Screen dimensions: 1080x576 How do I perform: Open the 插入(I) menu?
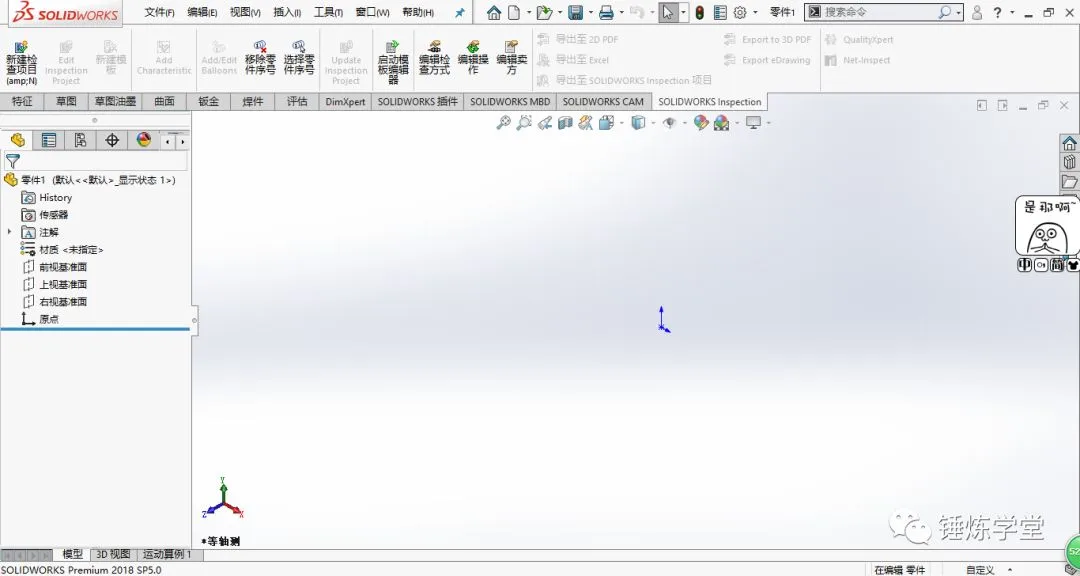click(x=287, y=12)
